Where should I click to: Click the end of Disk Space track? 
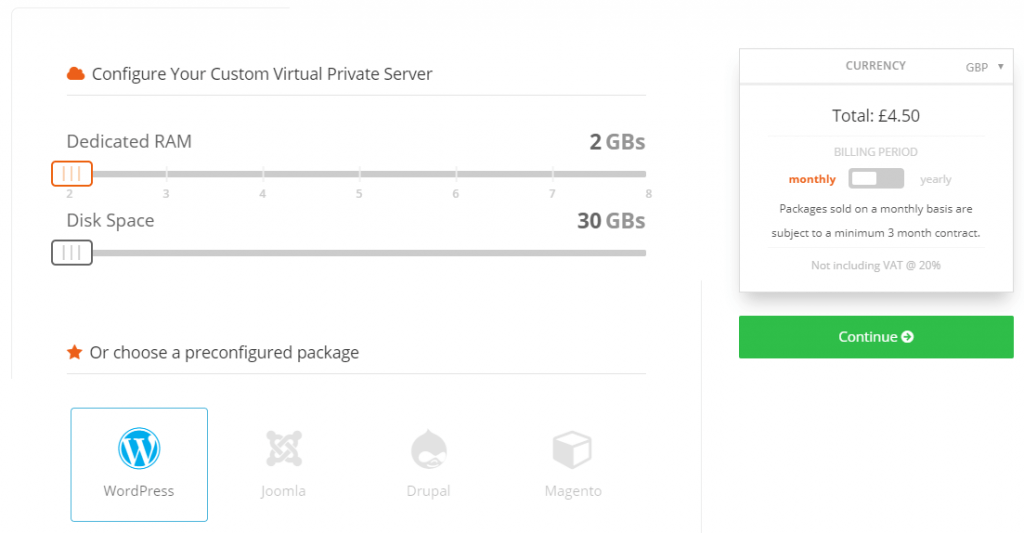pyautogui.click(x=643, y=253)
